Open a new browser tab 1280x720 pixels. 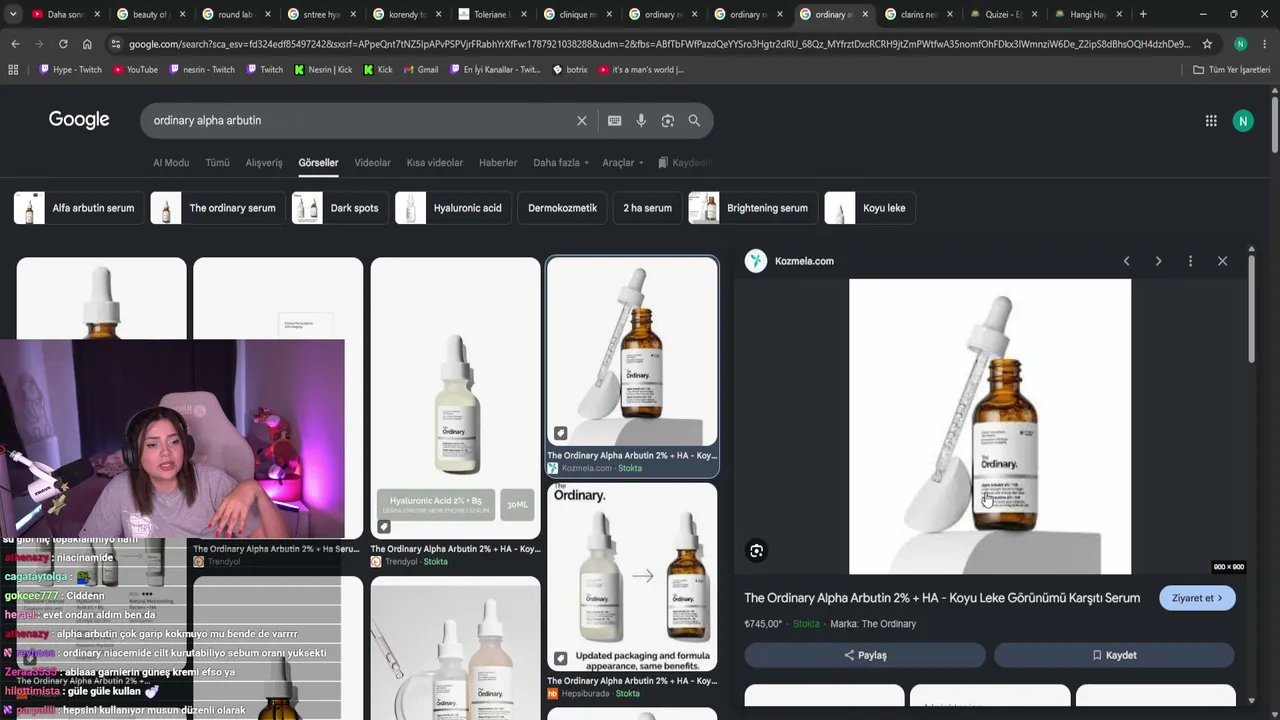click(1143, 14)
